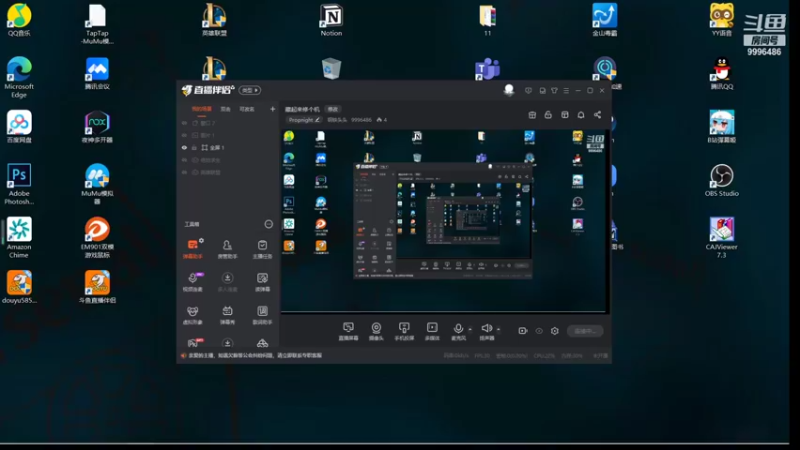The width and height of the screenshot is (800, 450).
Task: Add a new scene with plus button
Action: (x=272, y=109)
